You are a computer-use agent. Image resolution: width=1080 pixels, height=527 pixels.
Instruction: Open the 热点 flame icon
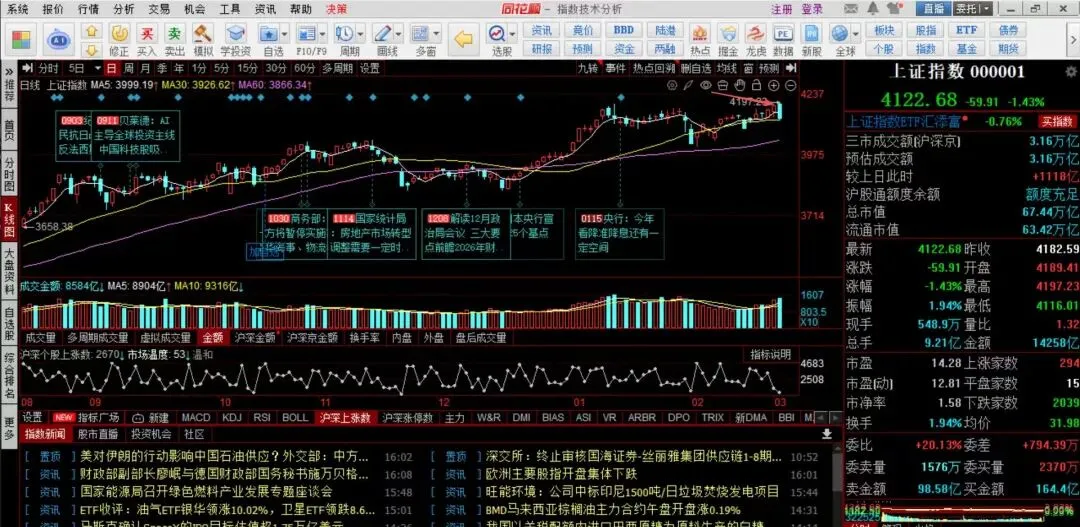pos(700,33)
